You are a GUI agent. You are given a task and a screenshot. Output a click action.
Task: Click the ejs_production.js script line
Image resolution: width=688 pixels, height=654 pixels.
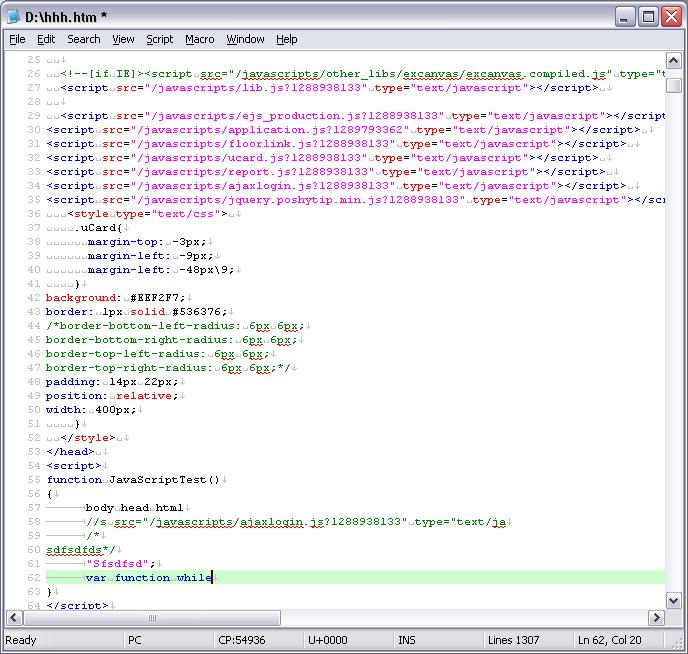[363, 116]
